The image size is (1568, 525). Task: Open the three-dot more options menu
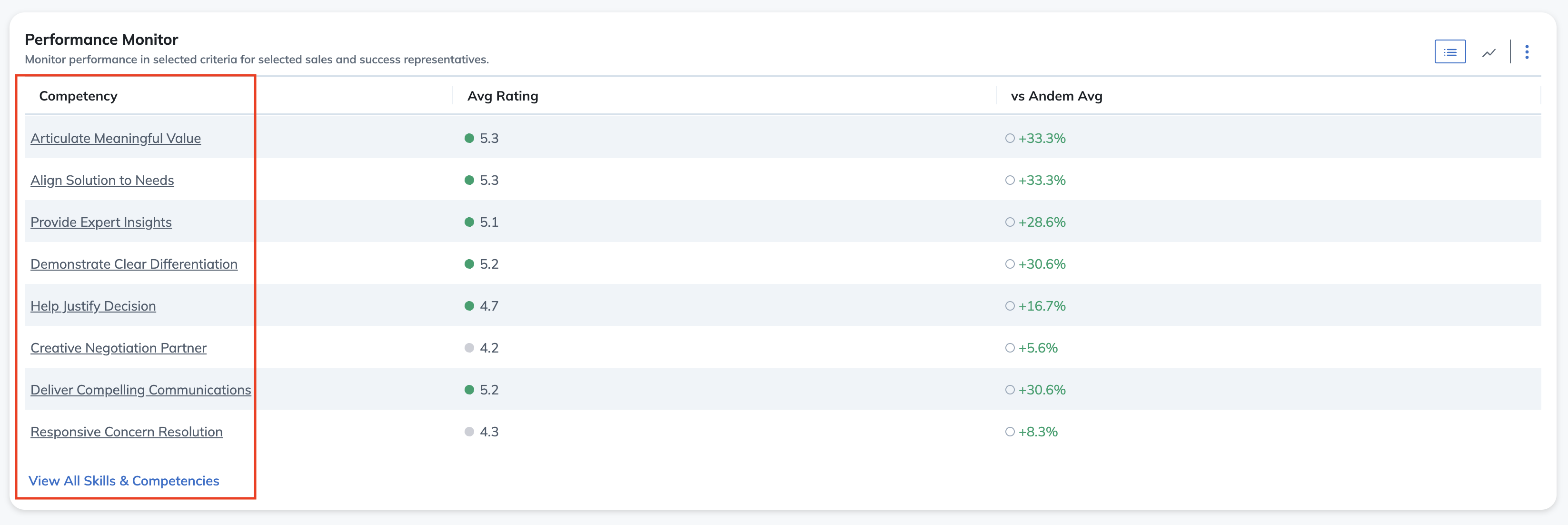(1527, 52)
